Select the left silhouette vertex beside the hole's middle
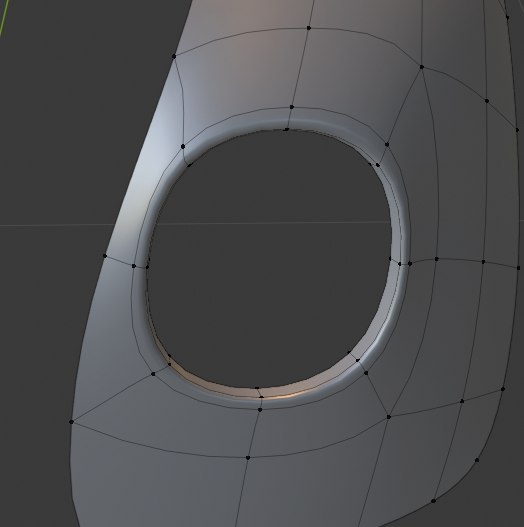 105,256
